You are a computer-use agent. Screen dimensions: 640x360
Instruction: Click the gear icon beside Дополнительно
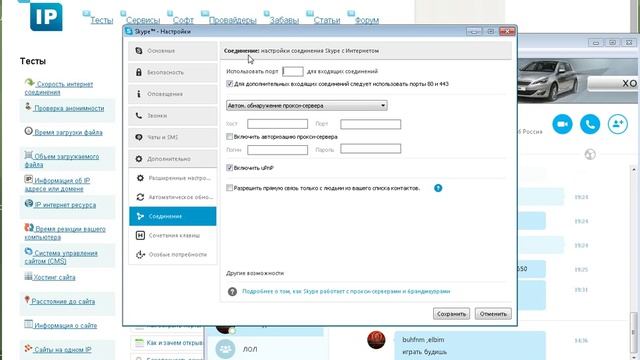139,159
